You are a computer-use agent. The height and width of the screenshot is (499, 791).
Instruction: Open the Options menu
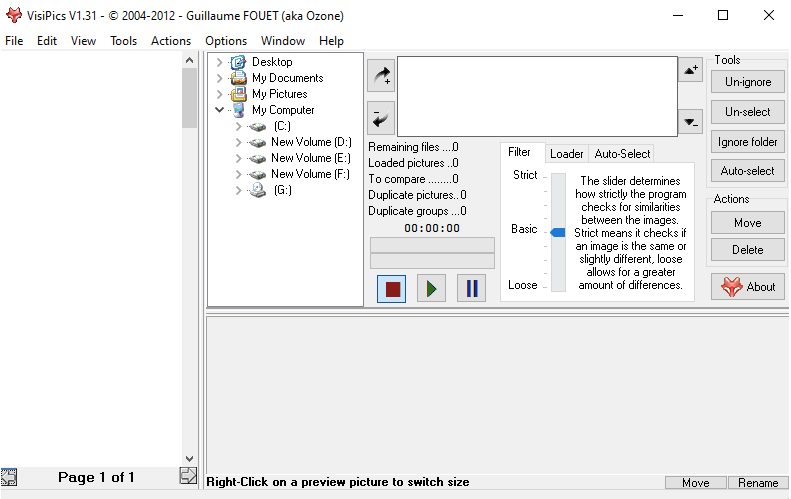[226, 41]
